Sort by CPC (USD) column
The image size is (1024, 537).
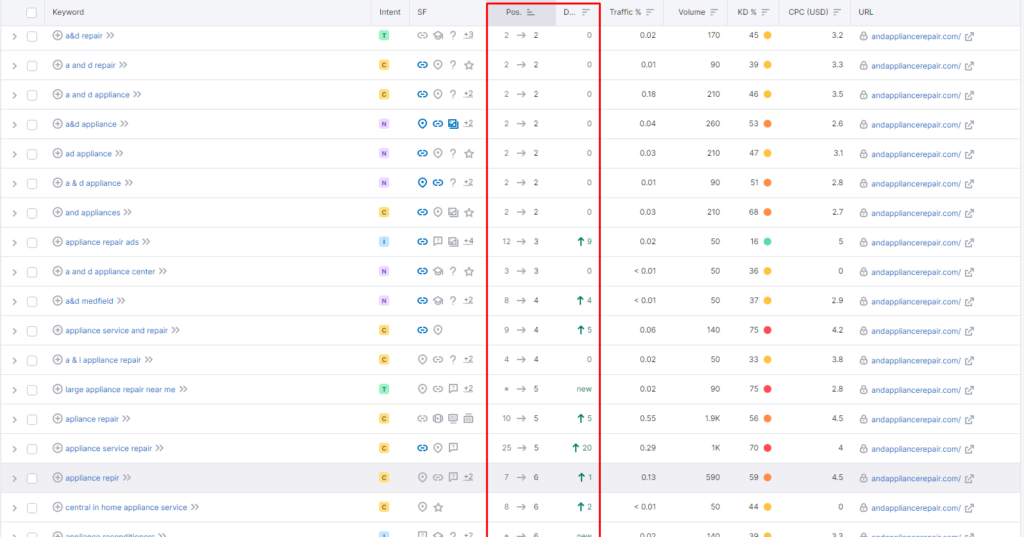click(837, 12)
